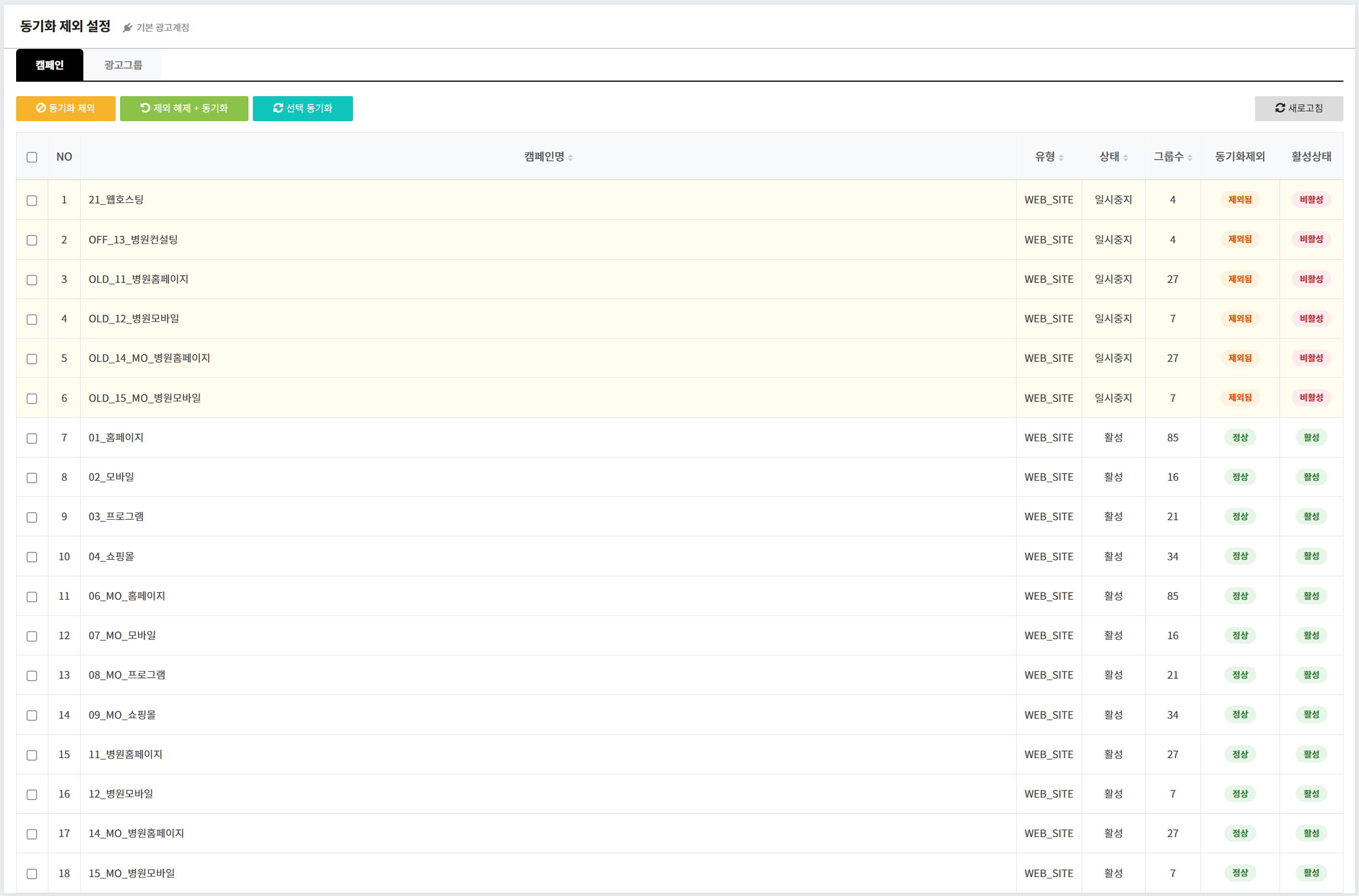1359x896 pixels.
Task: Click the 비활성 badge on OFF_13_병원컨설팅 row
Action: [x=1311, y=240]
